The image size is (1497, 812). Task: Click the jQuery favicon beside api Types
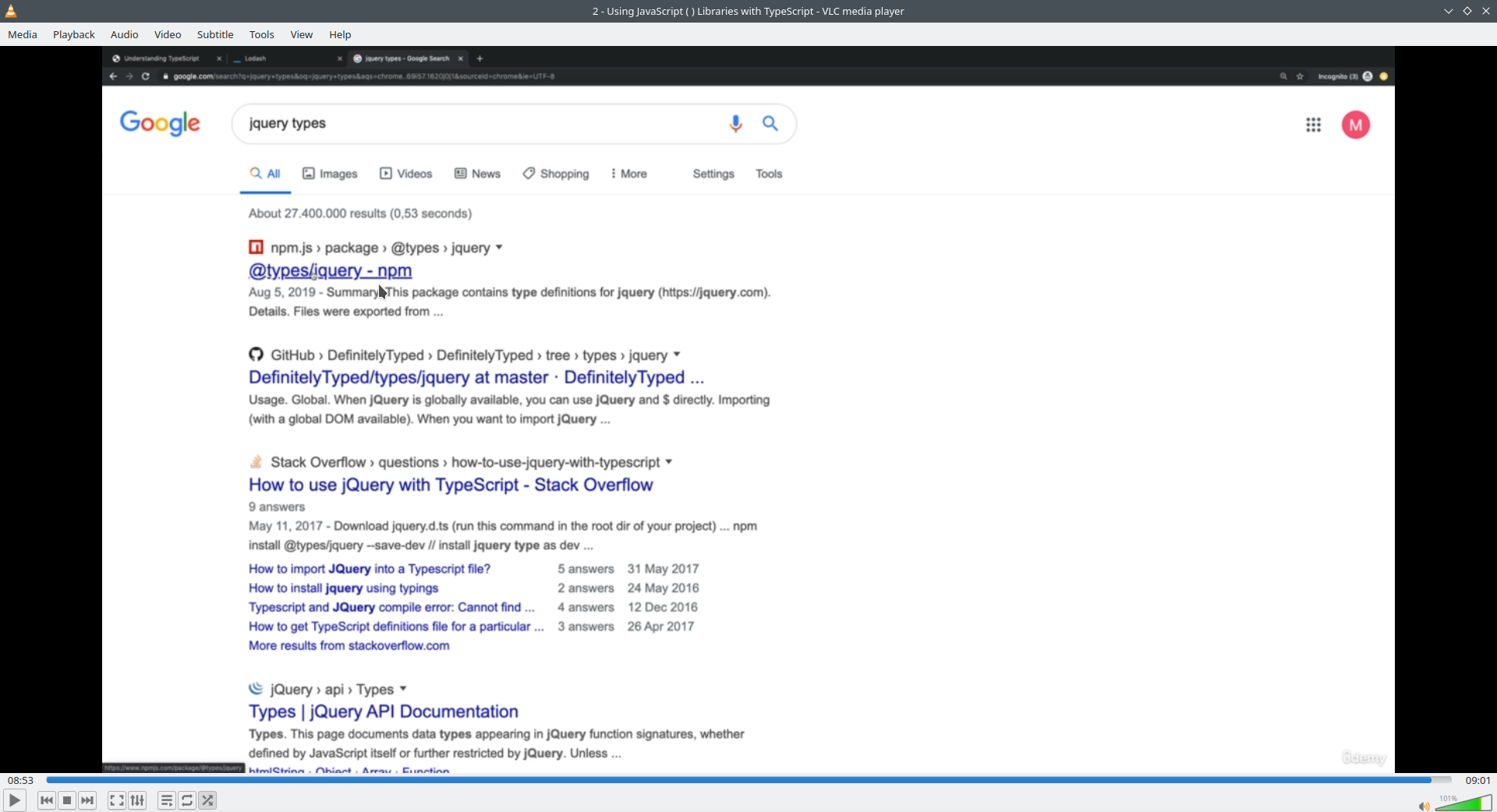256,689
